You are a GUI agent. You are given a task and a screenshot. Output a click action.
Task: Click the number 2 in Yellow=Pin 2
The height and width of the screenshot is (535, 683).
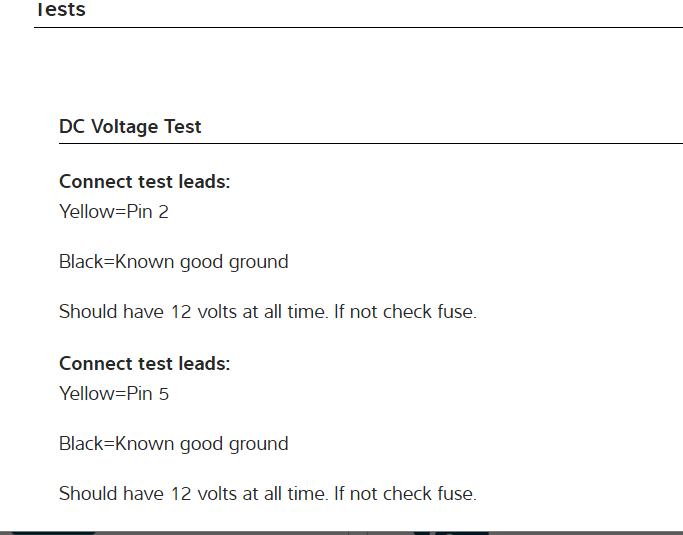point(164,212)
